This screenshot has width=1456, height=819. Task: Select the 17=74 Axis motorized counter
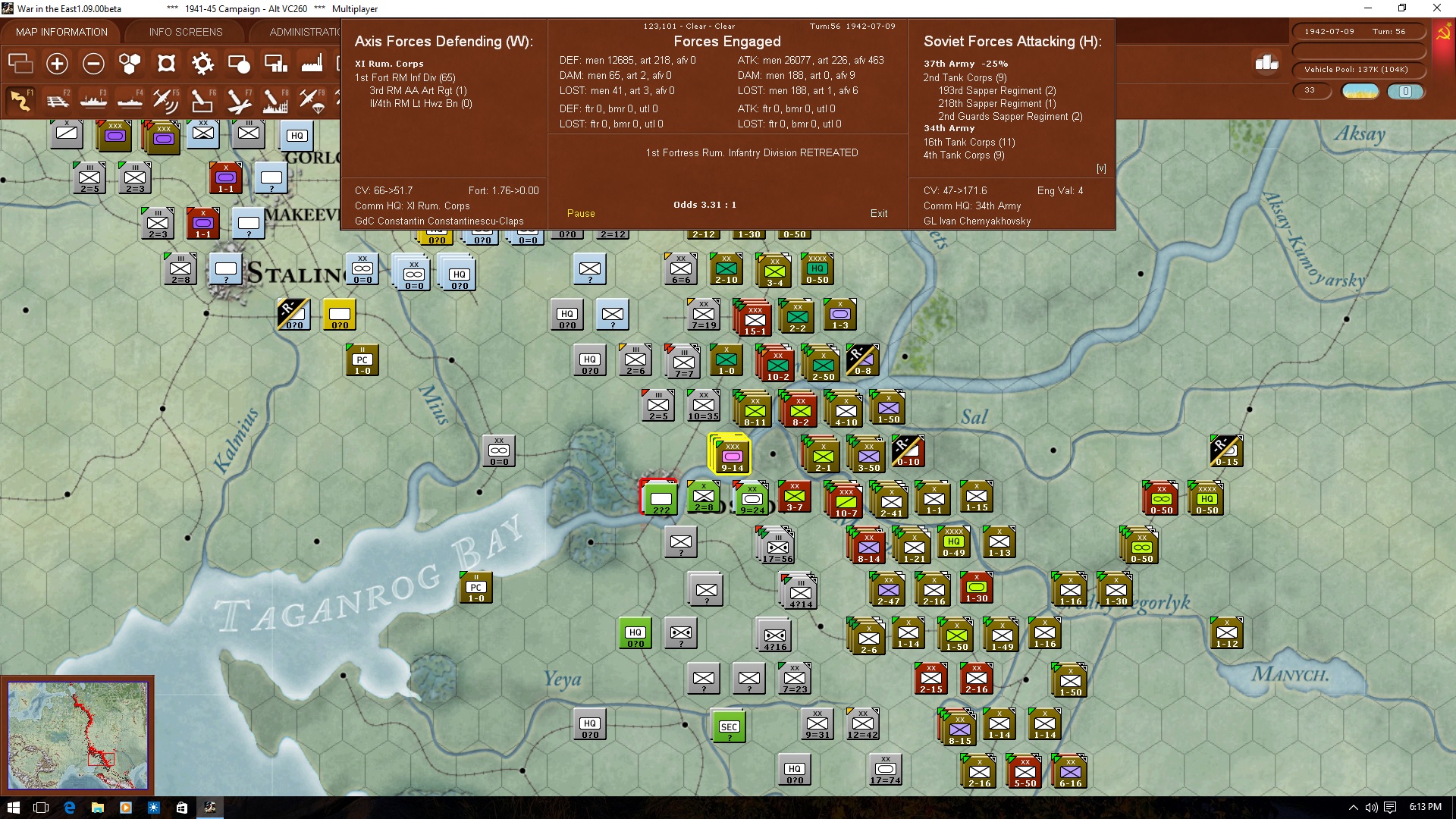pyautogui.click(x=885, y=769)
